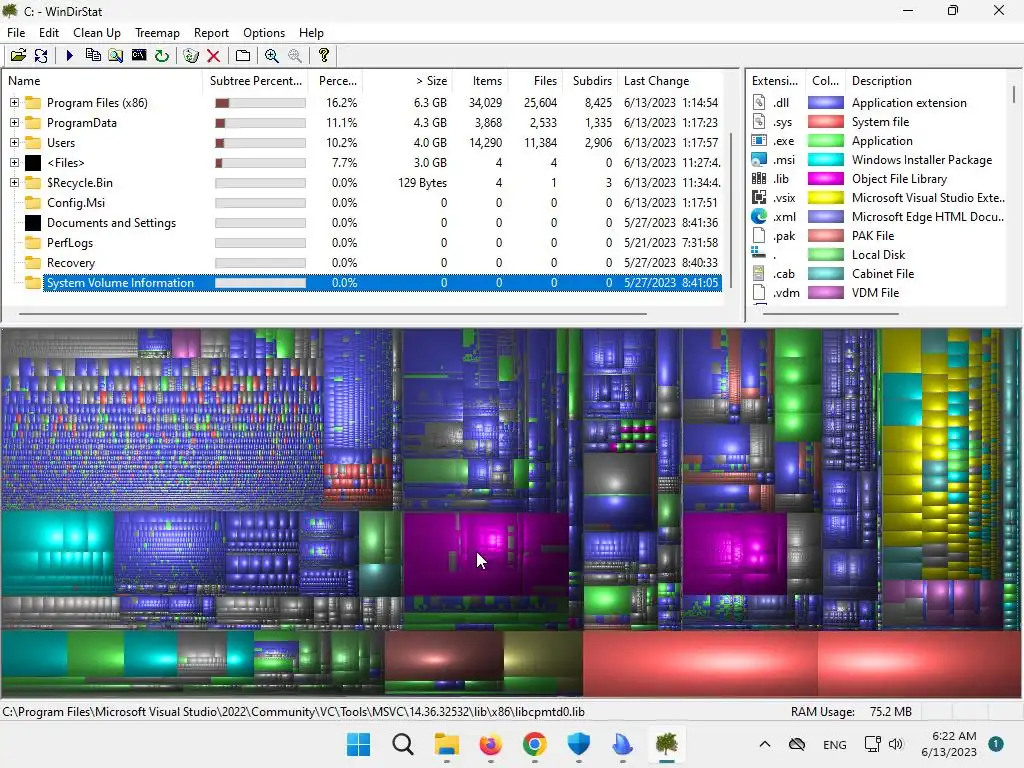Launch Google Chrome from the taskbar
The image size is (1024, 768).
point(534,744)
